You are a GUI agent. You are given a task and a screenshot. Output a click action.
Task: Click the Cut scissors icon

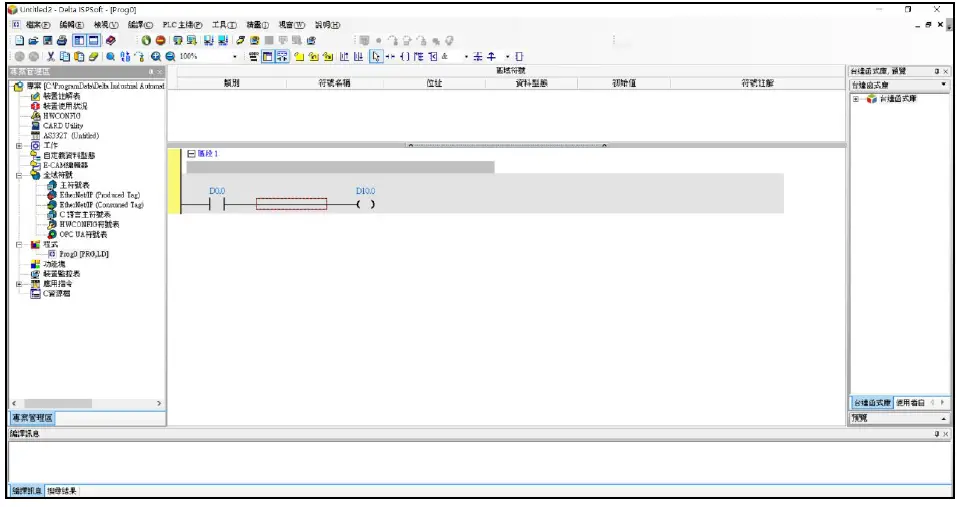click(51, 56)
